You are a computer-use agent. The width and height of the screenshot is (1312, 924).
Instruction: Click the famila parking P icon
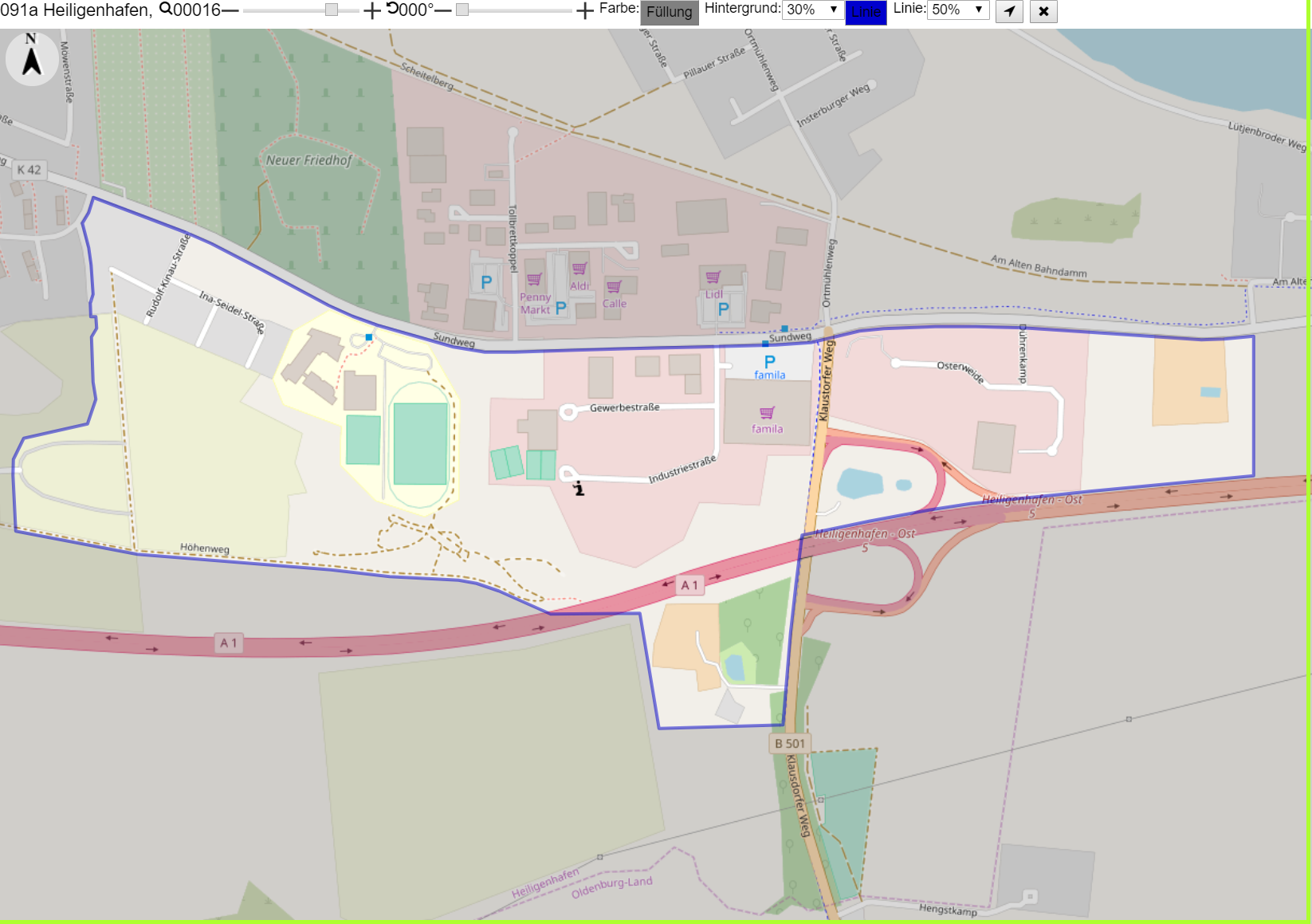pyautogui.click(x=769, y=361)
